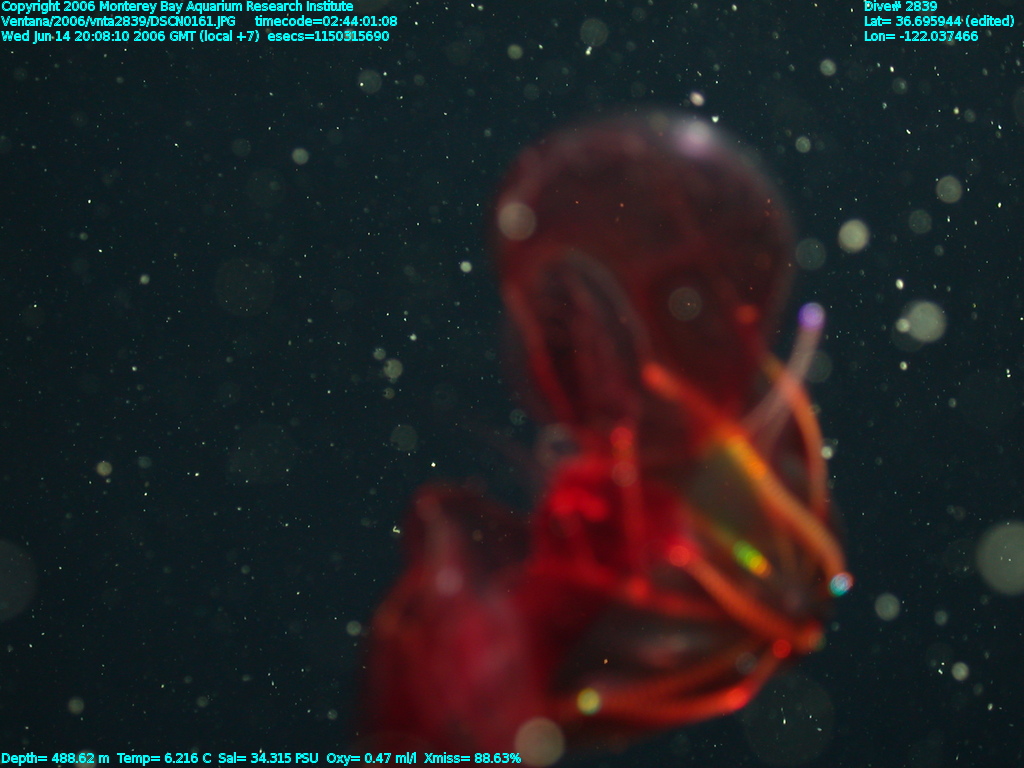
Task: Click the copyright Monterey Bay Aquarium Research Institute text
Action: pos(178,7)
